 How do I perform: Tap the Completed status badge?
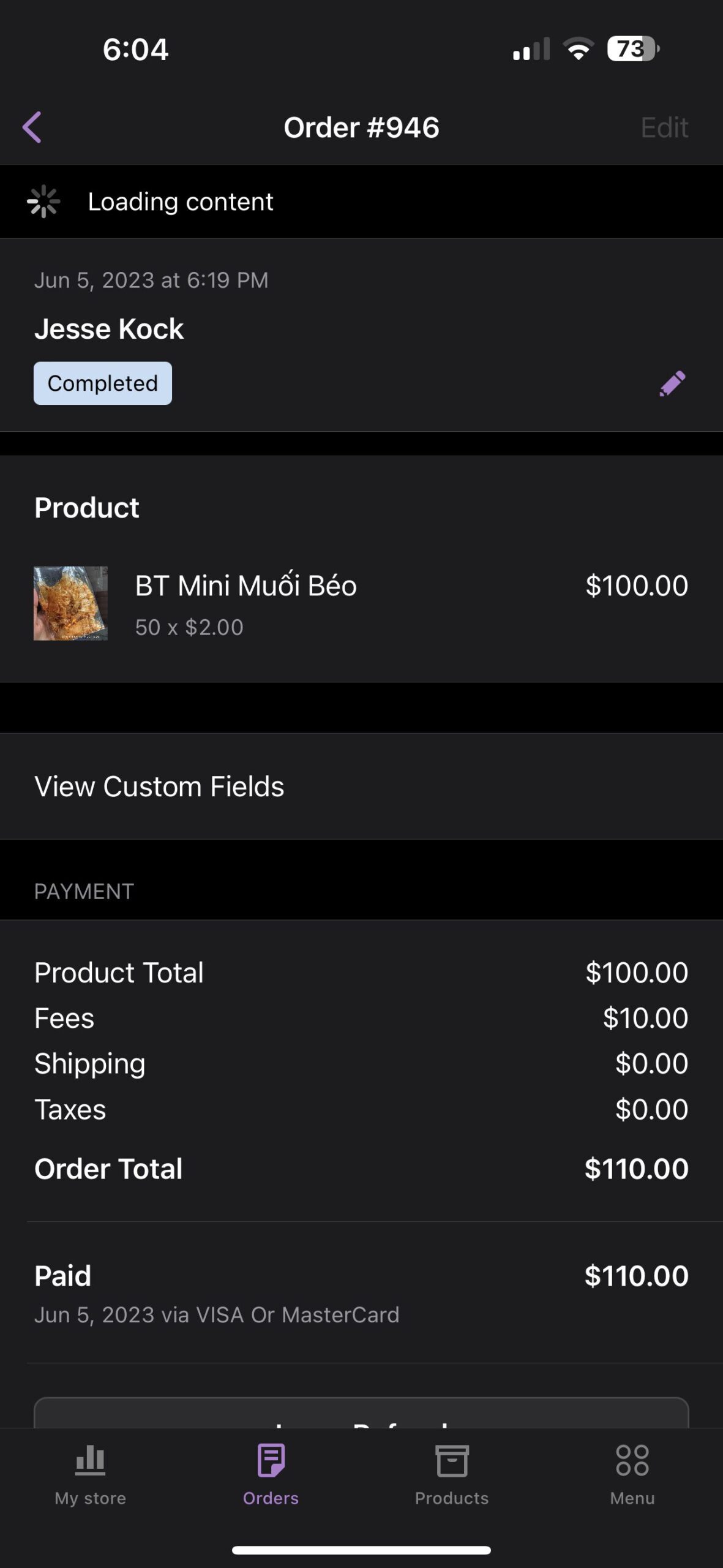click(103, 383)
